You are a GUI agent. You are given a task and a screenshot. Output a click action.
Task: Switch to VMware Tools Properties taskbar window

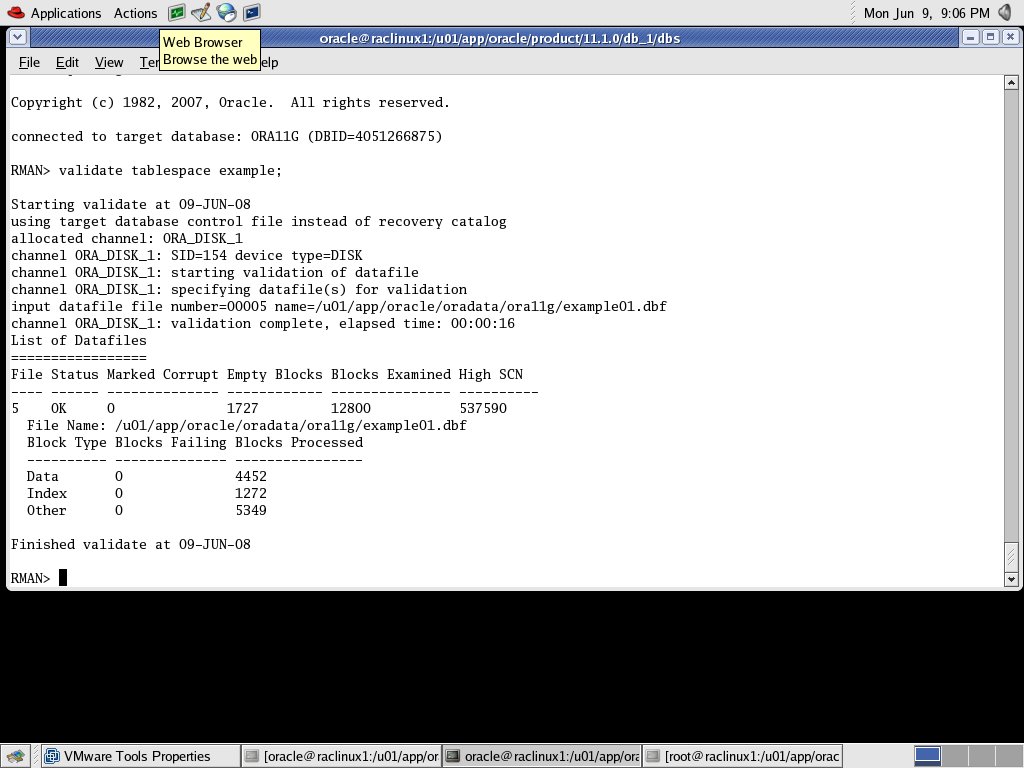(140, 756)
